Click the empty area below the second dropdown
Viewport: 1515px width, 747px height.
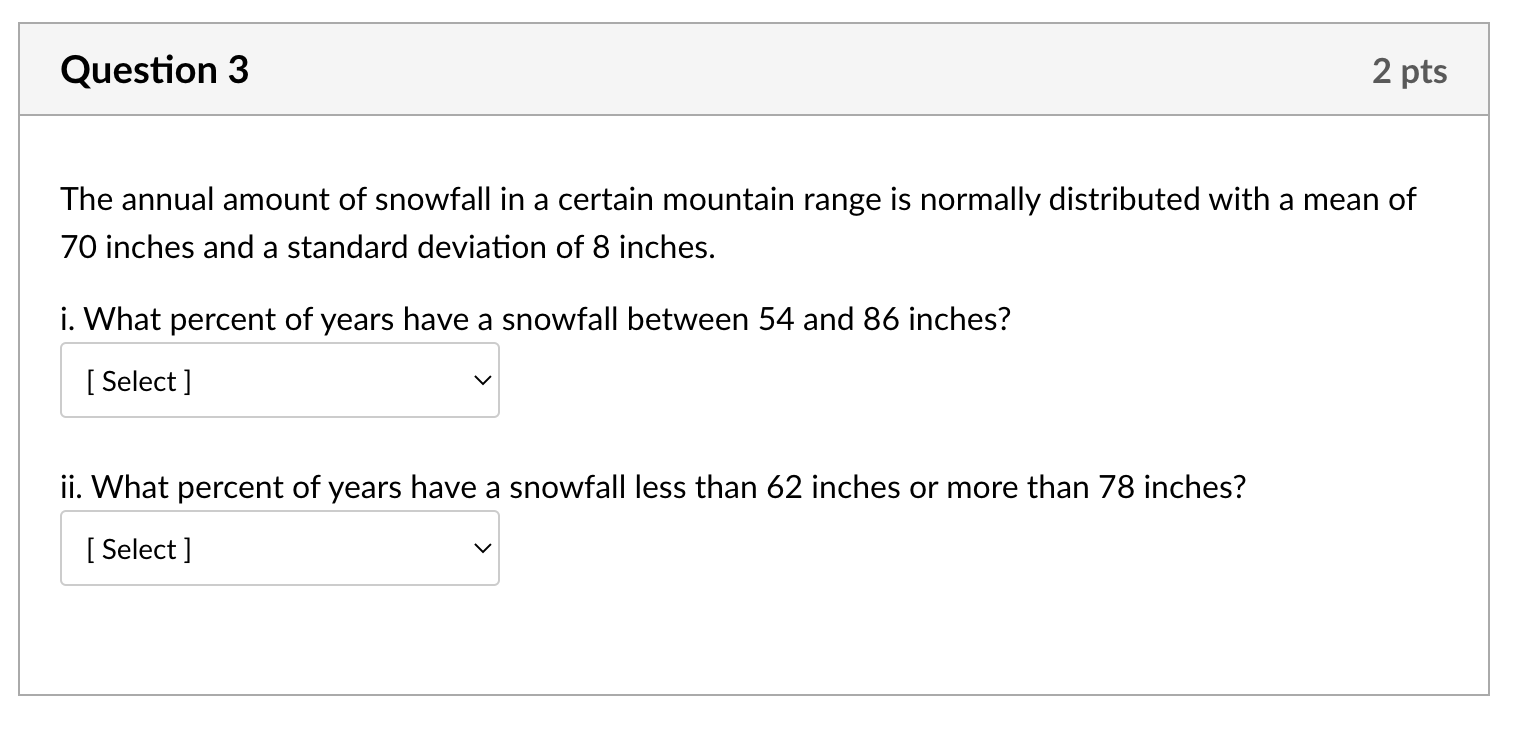point(754,640)
